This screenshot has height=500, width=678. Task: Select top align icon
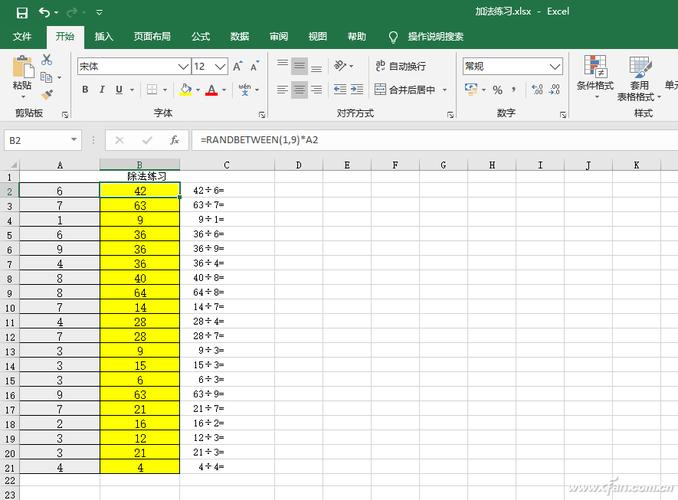coord(282,66)
